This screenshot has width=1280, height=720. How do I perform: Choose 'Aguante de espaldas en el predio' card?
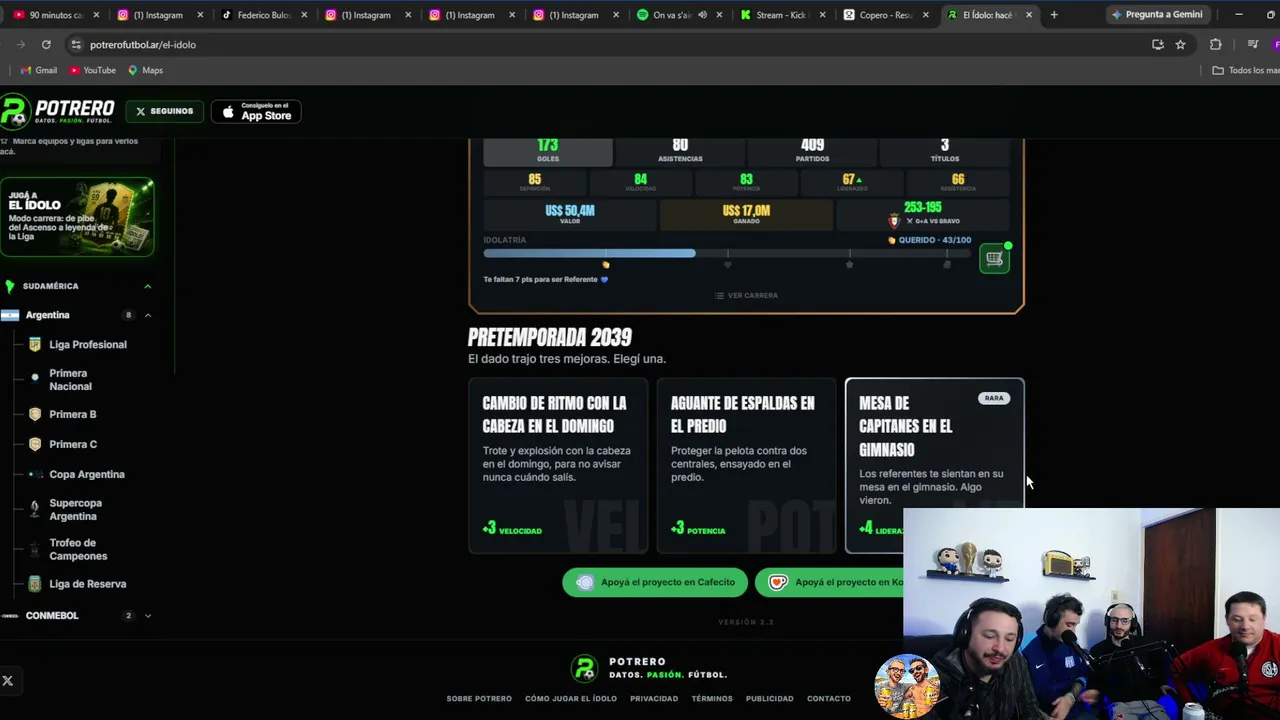tap(746, 466)
